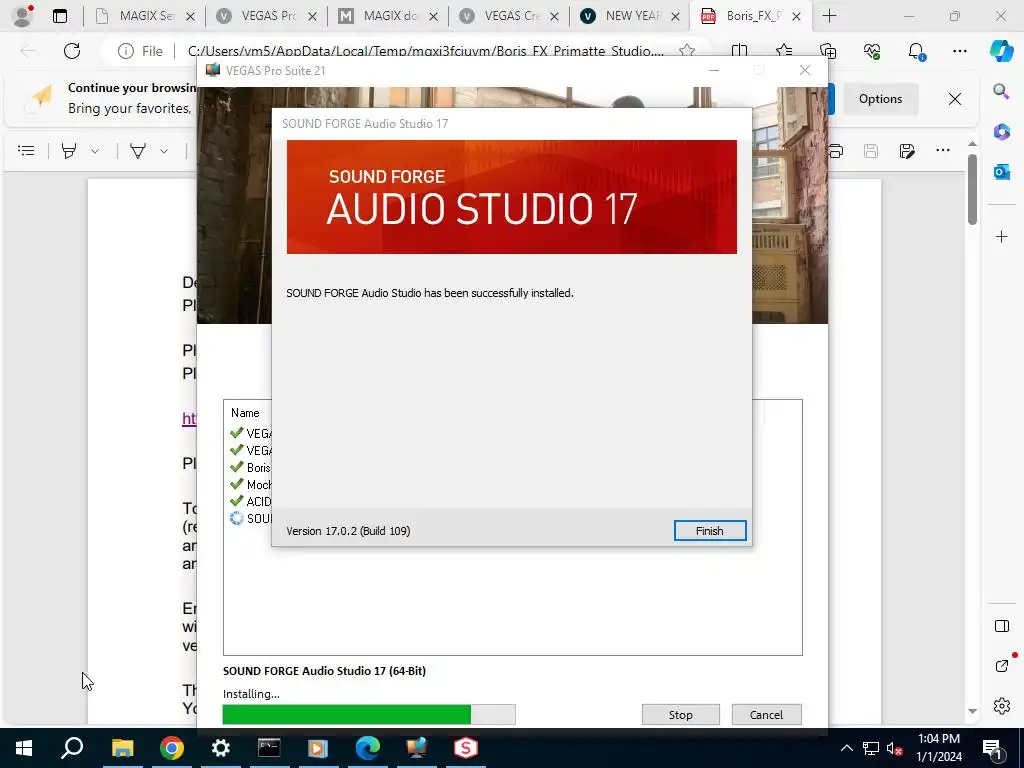
Task: Close the Boris_FX PDF browser tab
Action: [796, 16]
